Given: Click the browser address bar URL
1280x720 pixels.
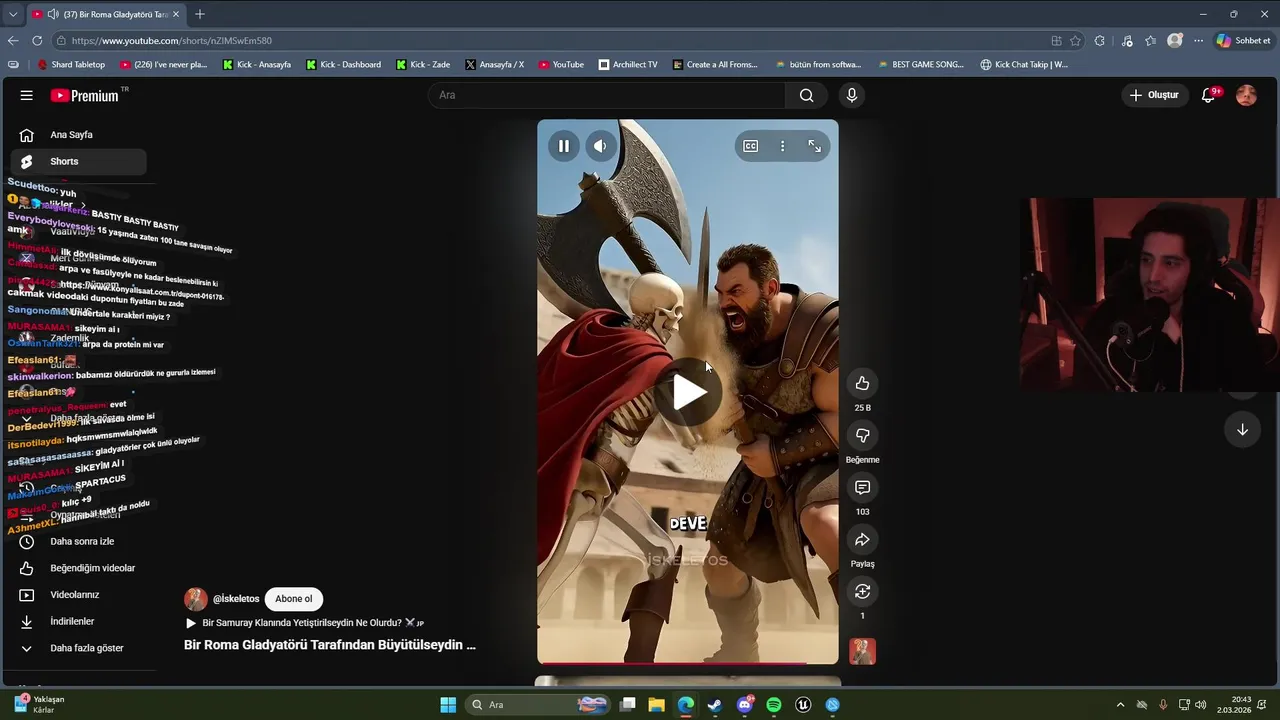Looking at the screenshot, I should pyautogui.click(x=172, y=41).
